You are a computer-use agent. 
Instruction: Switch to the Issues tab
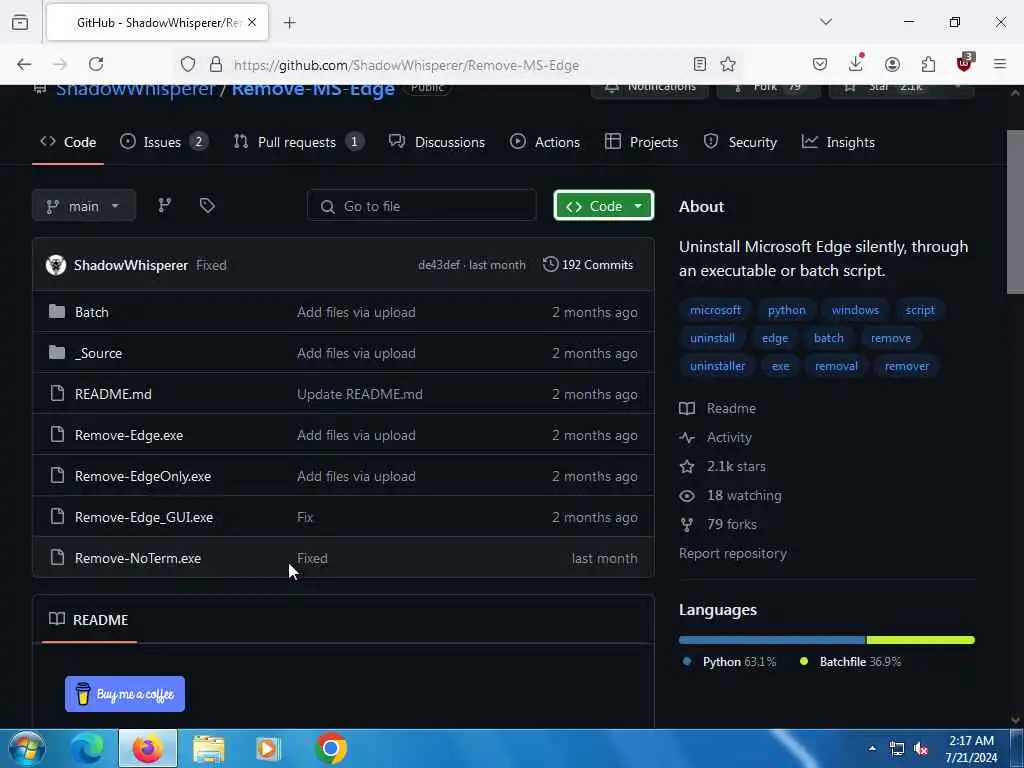click(164, 142)
